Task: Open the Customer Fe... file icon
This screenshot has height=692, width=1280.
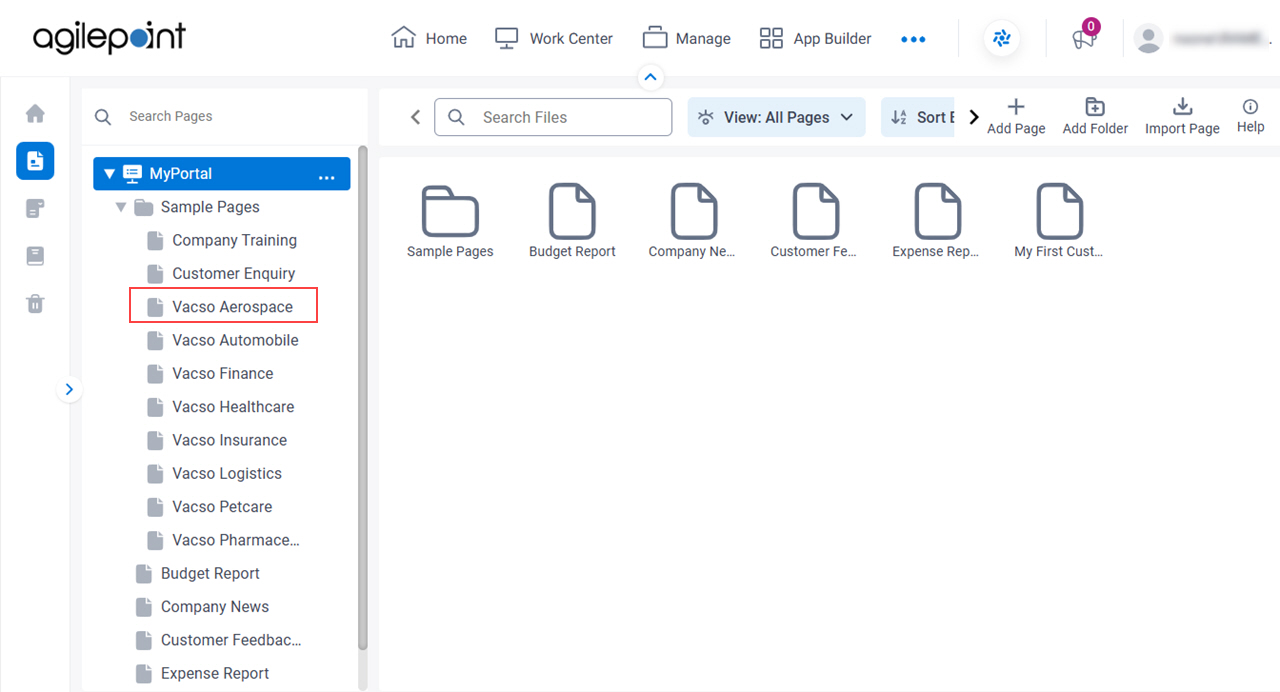Action: point(814,221)
